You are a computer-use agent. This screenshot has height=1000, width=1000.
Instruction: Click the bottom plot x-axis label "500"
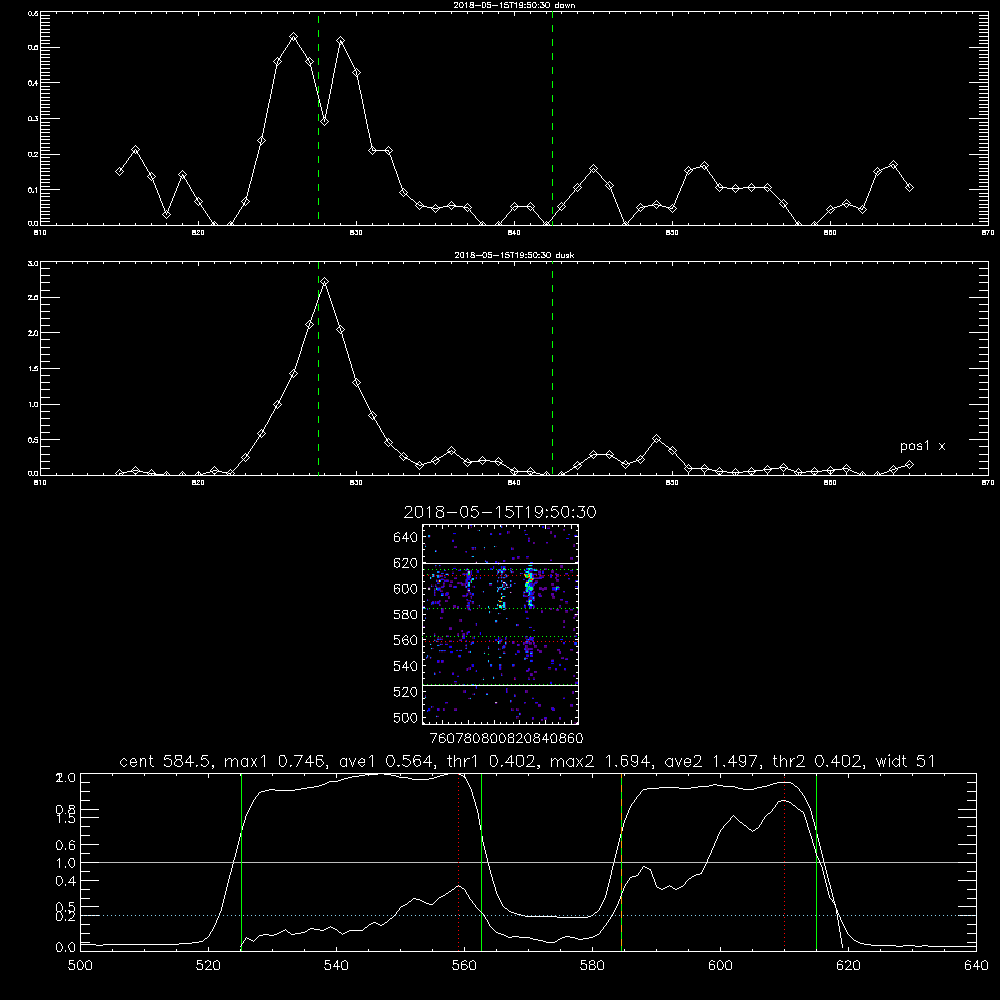pyautogui.click(x=80, y=965)
